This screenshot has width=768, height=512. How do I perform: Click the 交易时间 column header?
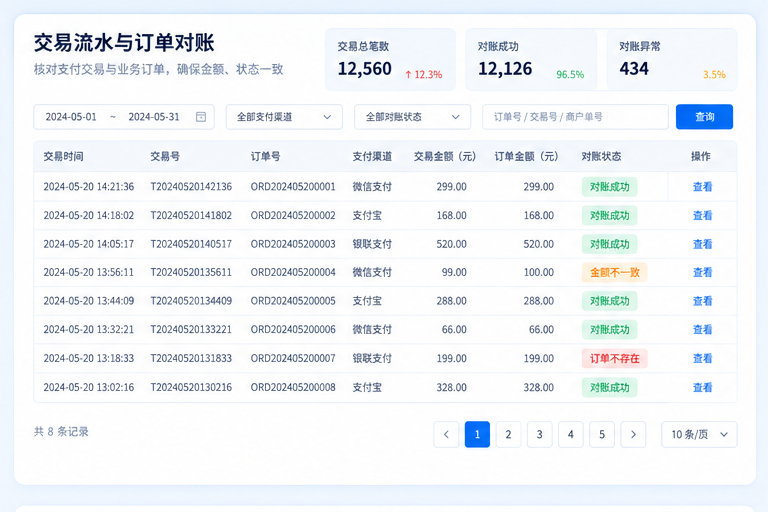tap(63, 156)
